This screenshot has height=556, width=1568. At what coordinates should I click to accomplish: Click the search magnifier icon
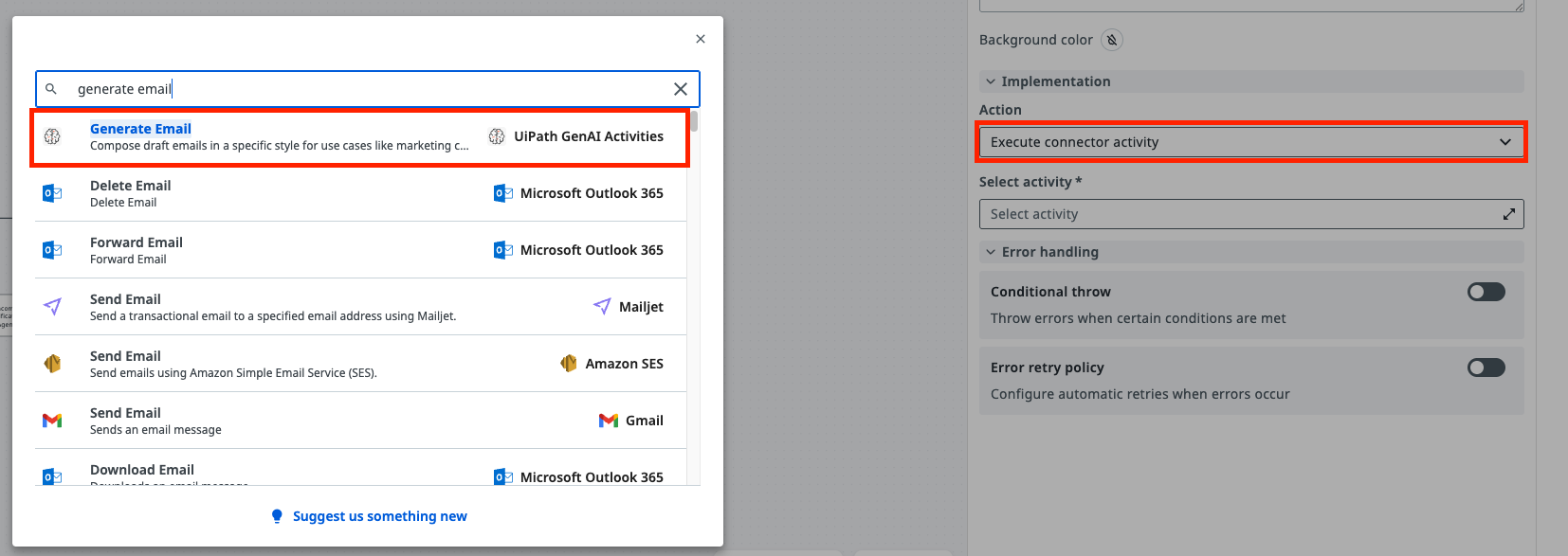[51, 89]
